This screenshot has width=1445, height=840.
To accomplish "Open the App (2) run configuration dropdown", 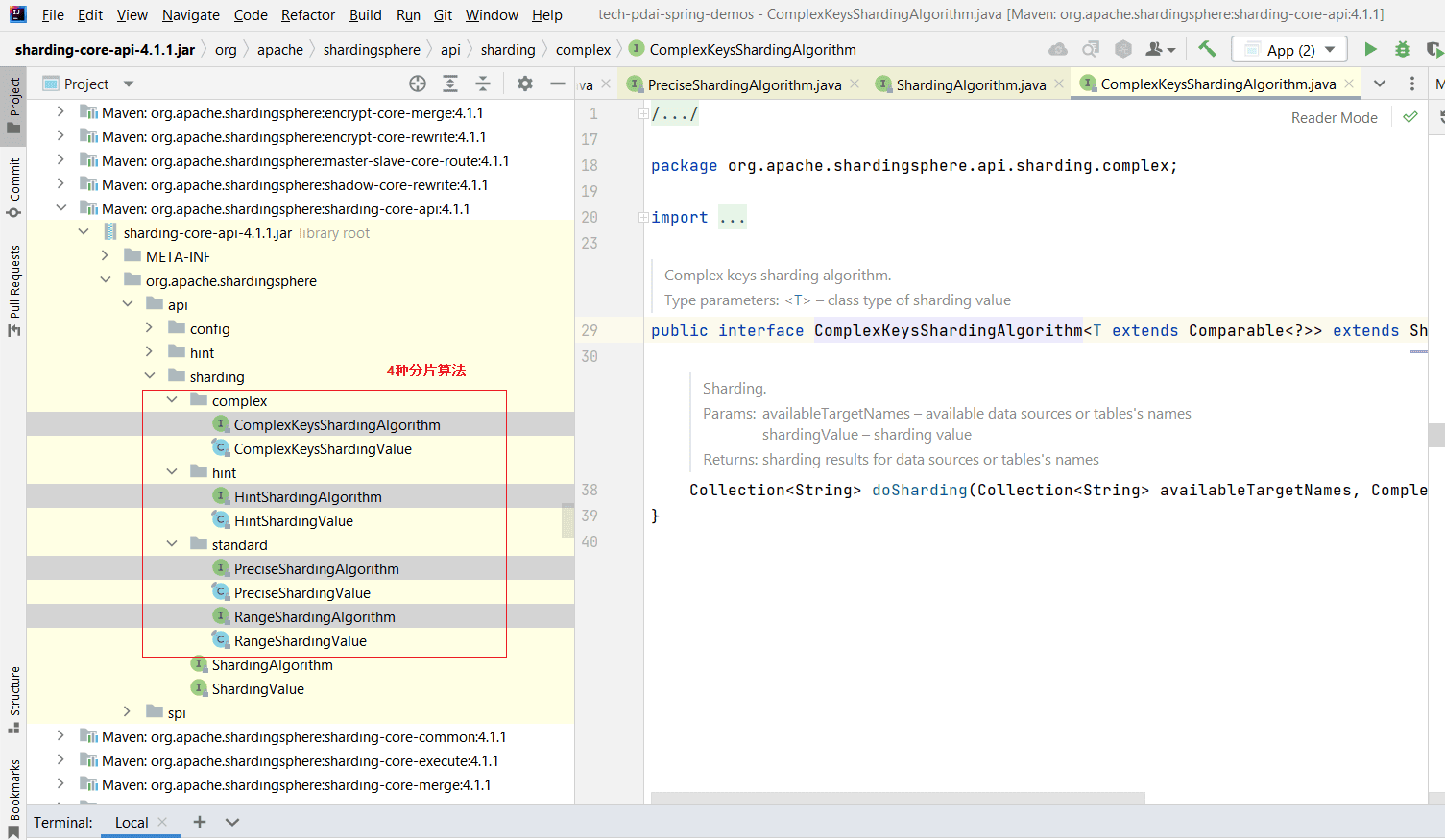I will coord(1289,50).
